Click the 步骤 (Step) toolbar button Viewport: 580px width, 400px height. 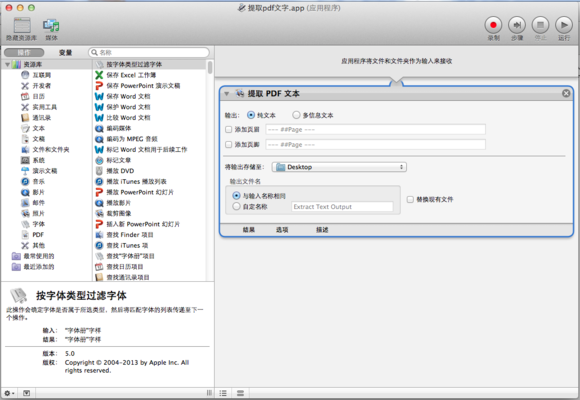click(x=517, y=26)
